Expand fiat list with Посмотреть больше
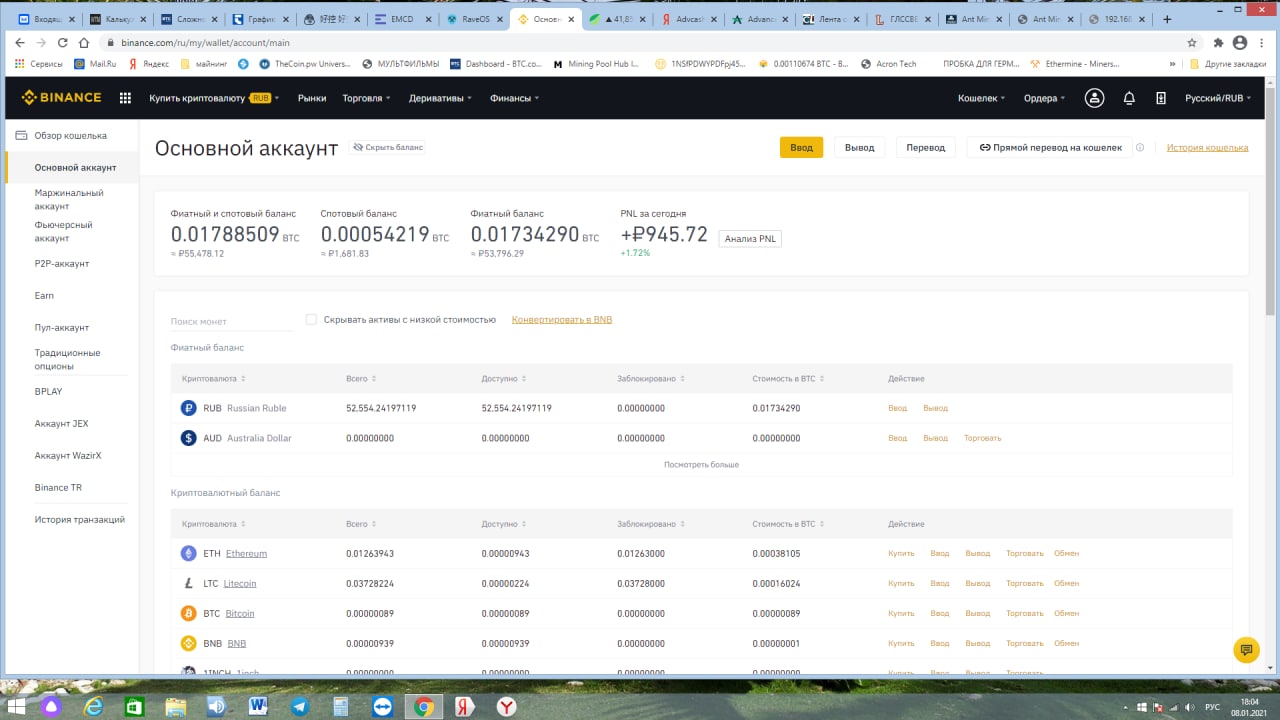This screenshot has width=1280, height=720. (701, 464)
